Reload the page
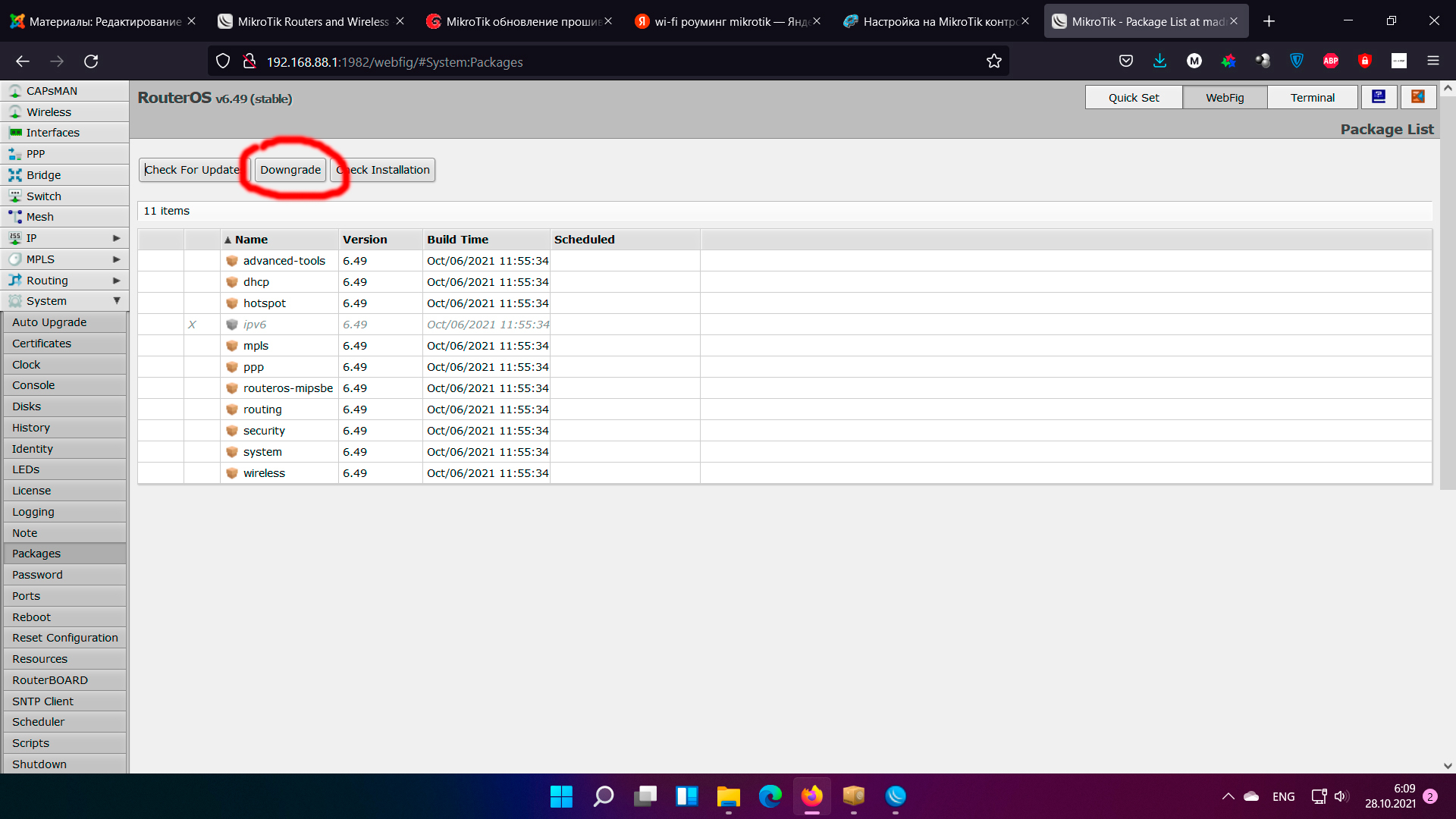The image size is (1456, 819). coord(91,61)
